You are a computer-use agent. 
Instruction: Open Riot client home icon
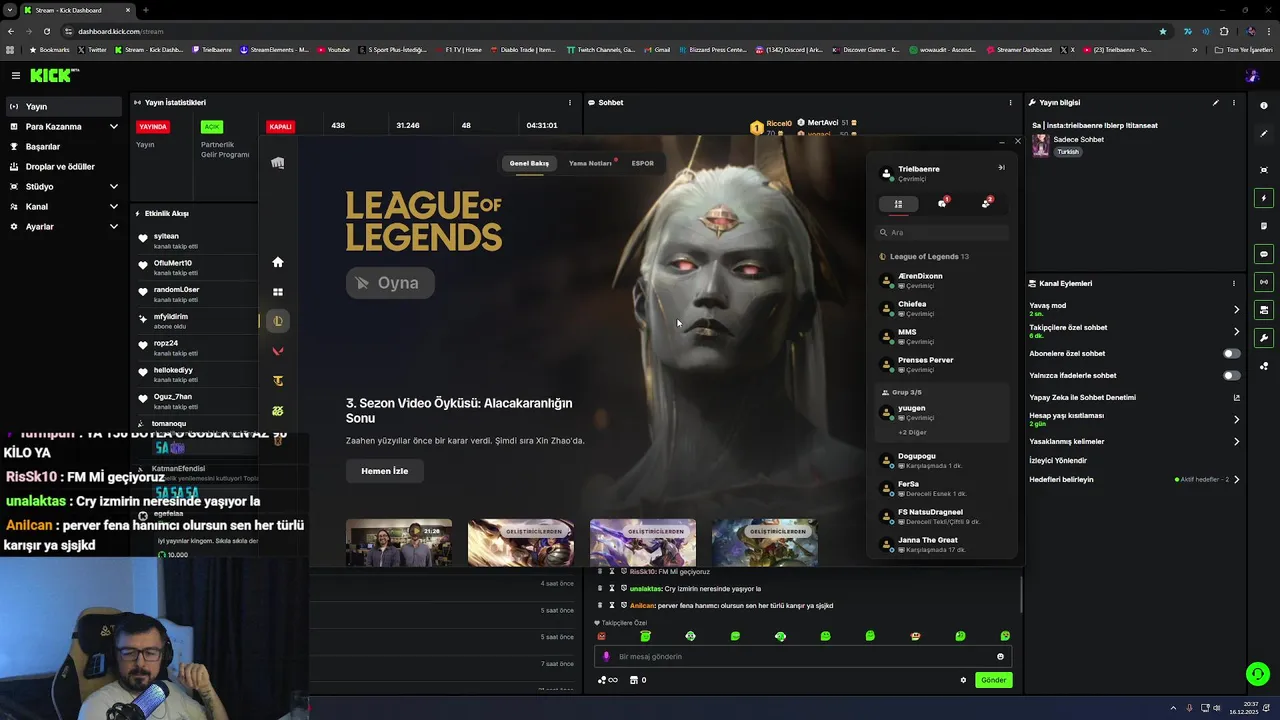tap(278, 262)
